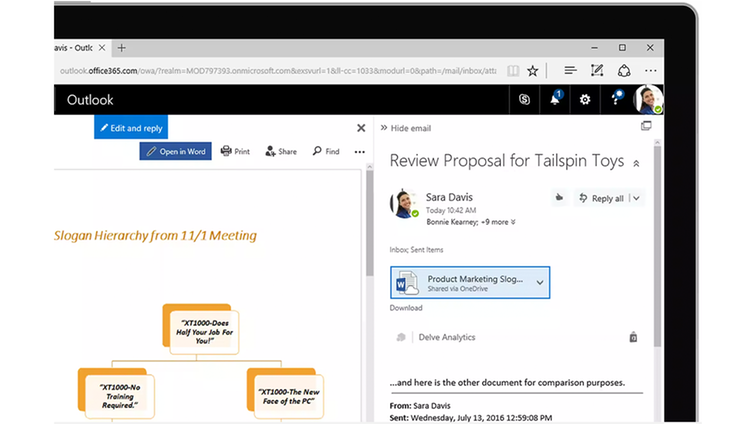
Task: Download the attached document
Action: click(x=406, y=308)
